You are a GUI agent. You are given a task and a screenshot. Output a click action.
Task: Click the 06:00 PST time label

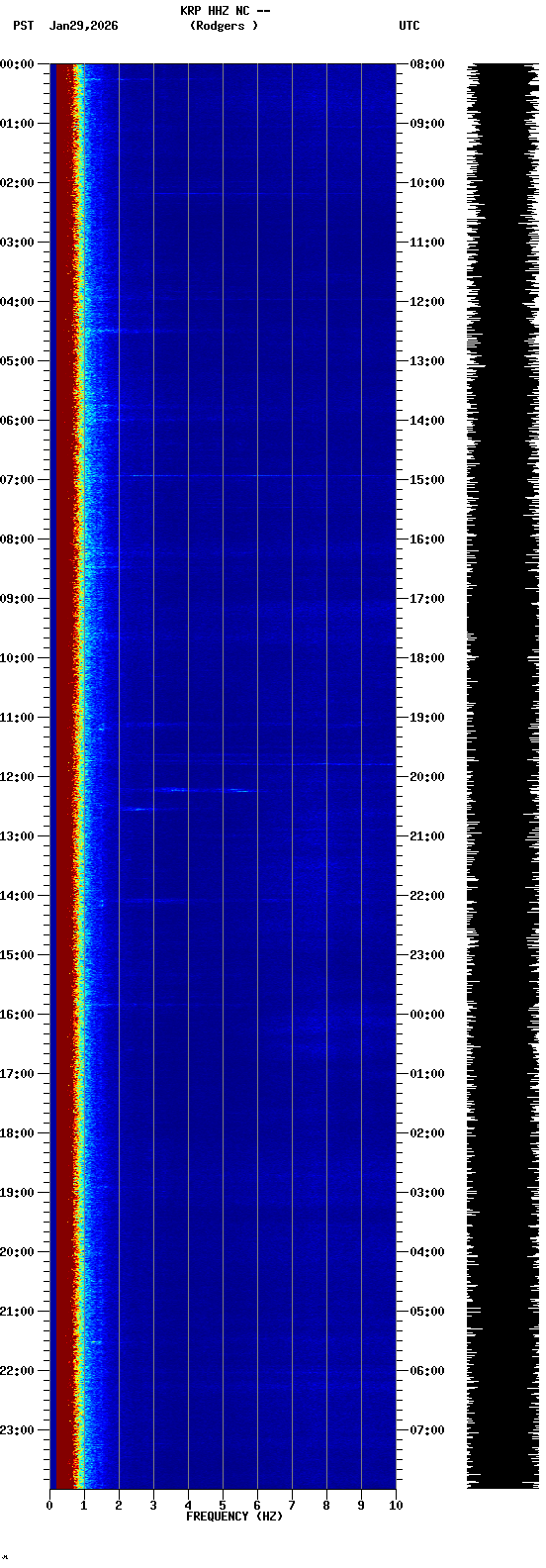click(18, 421)
